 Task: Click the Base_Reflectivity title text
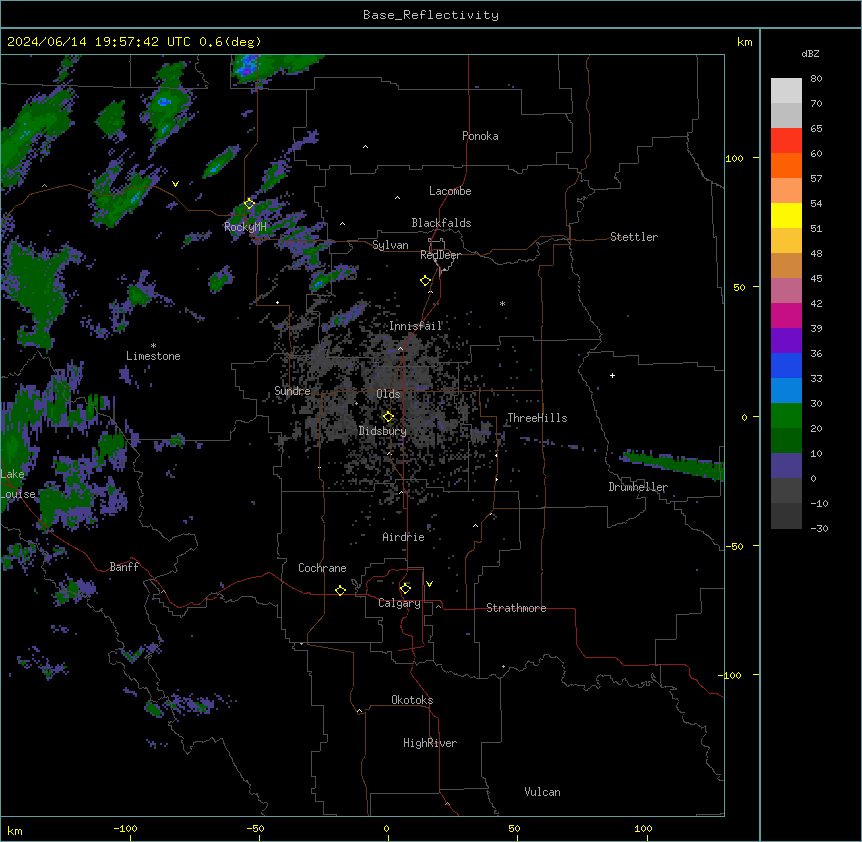pos(431,15)
